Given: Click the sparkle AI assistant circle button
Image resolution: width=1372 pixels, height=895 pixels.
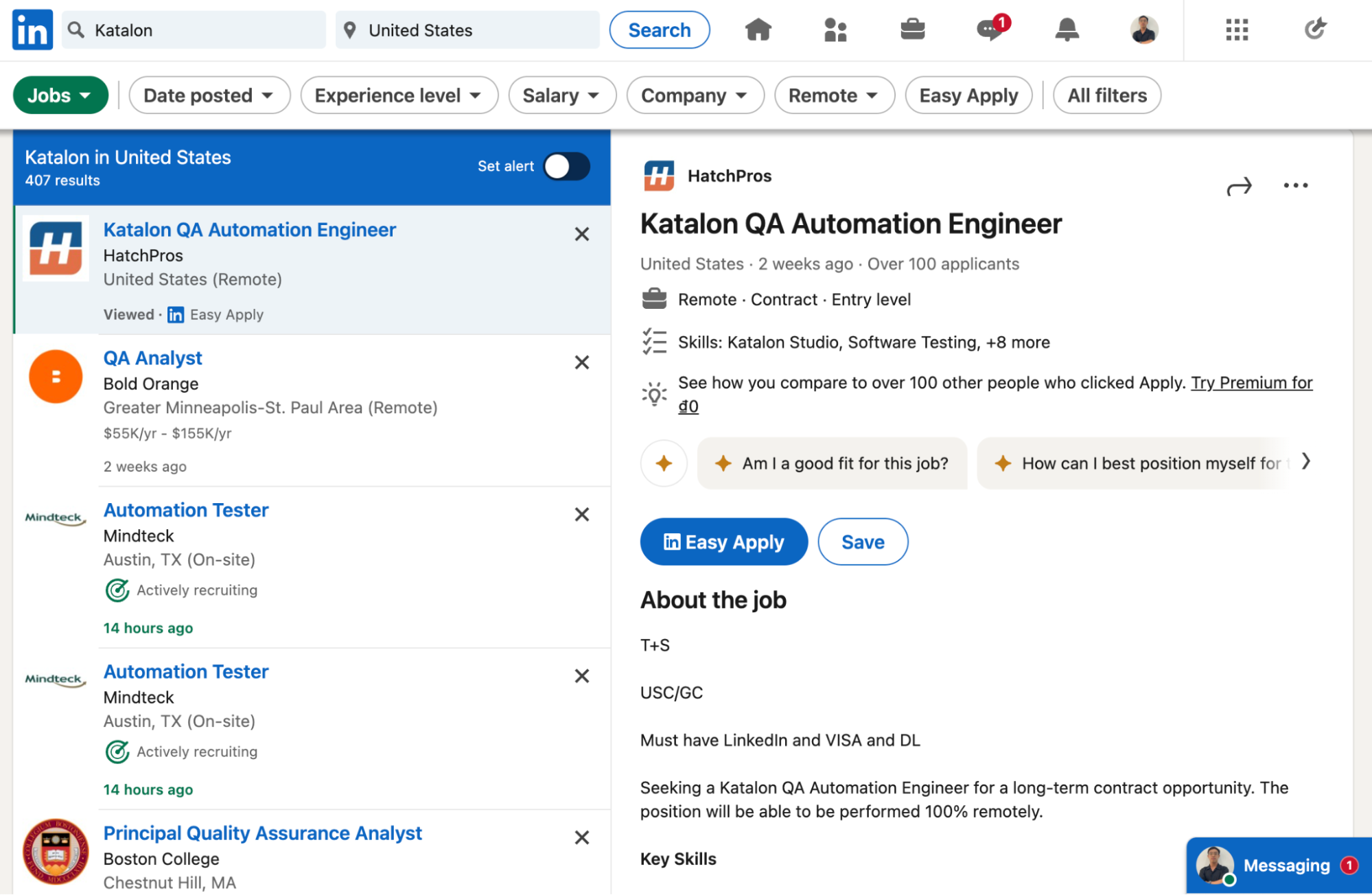Looking at the screenshot, I should [x=664, y=463].
